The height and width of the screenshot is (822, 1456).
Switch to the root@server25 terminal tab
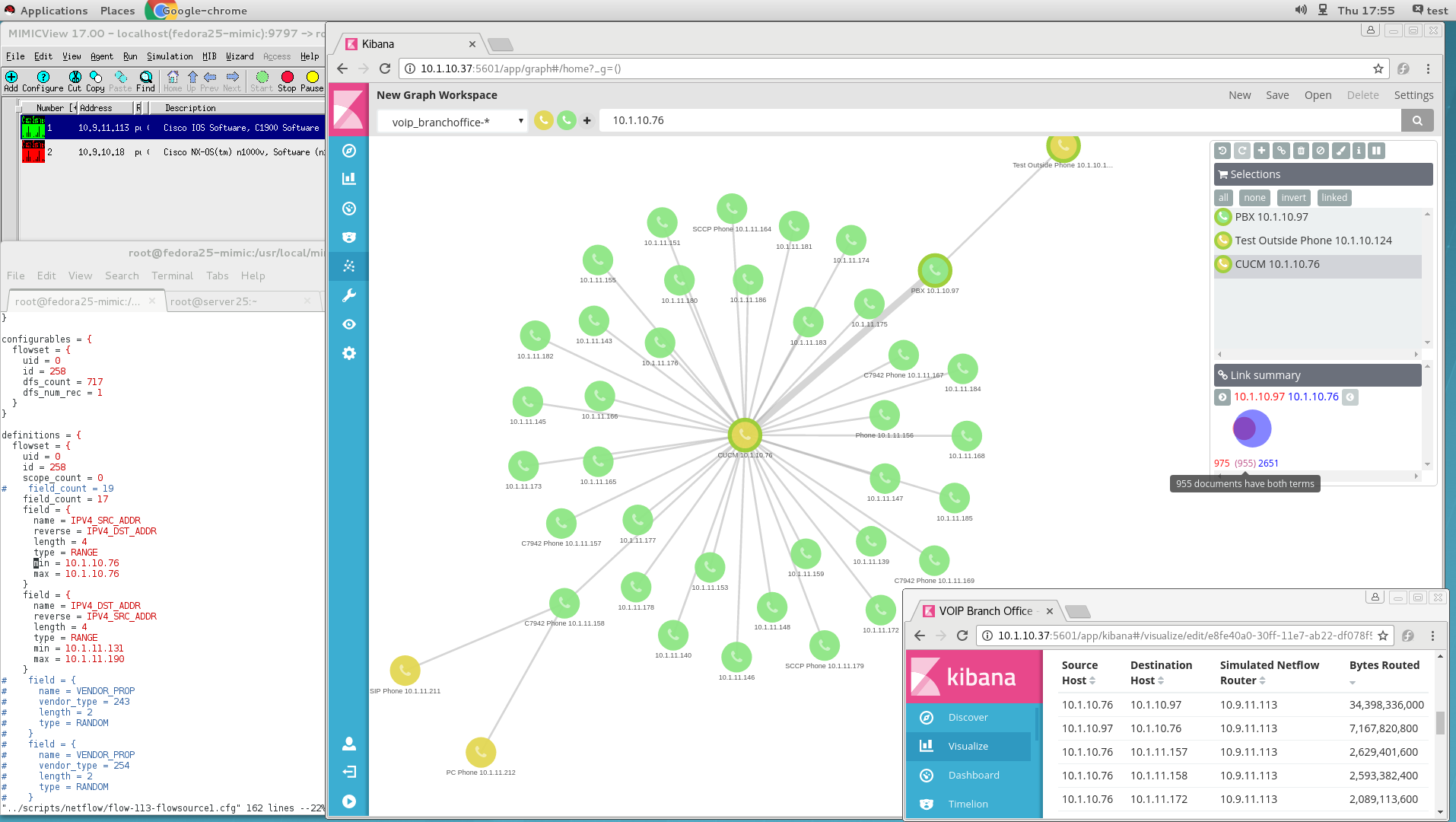pyautogui.click(x=214, y=301)
